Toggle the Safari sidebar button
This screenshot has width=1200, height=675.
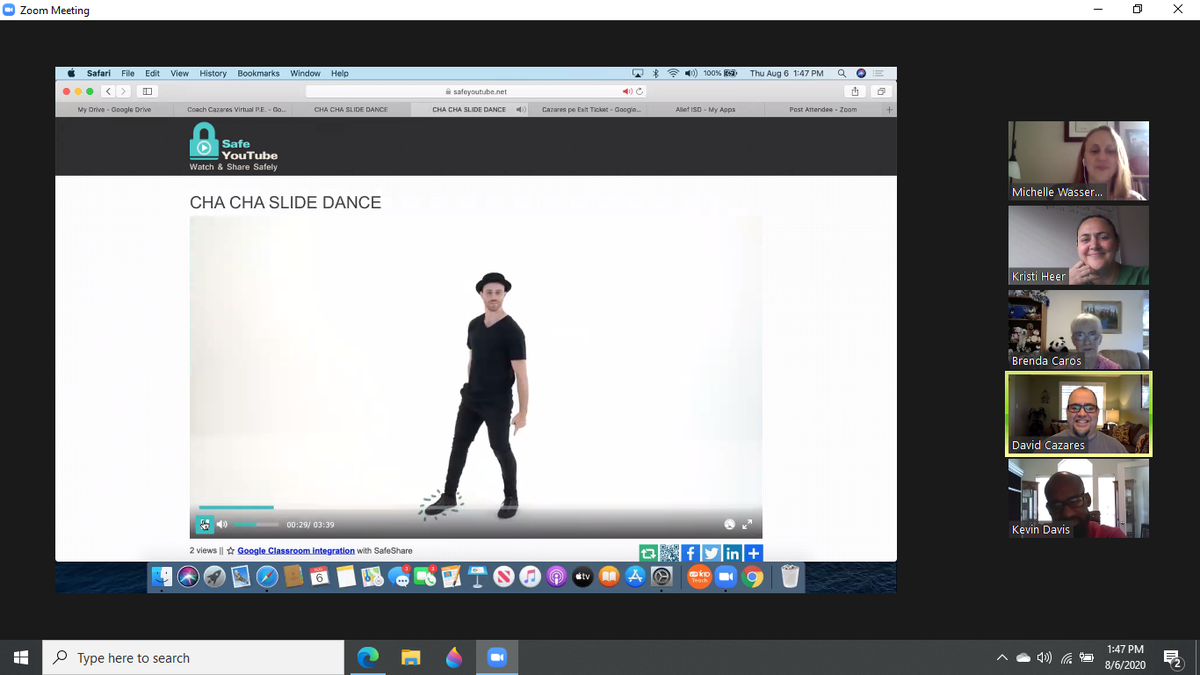coord(146,91)
